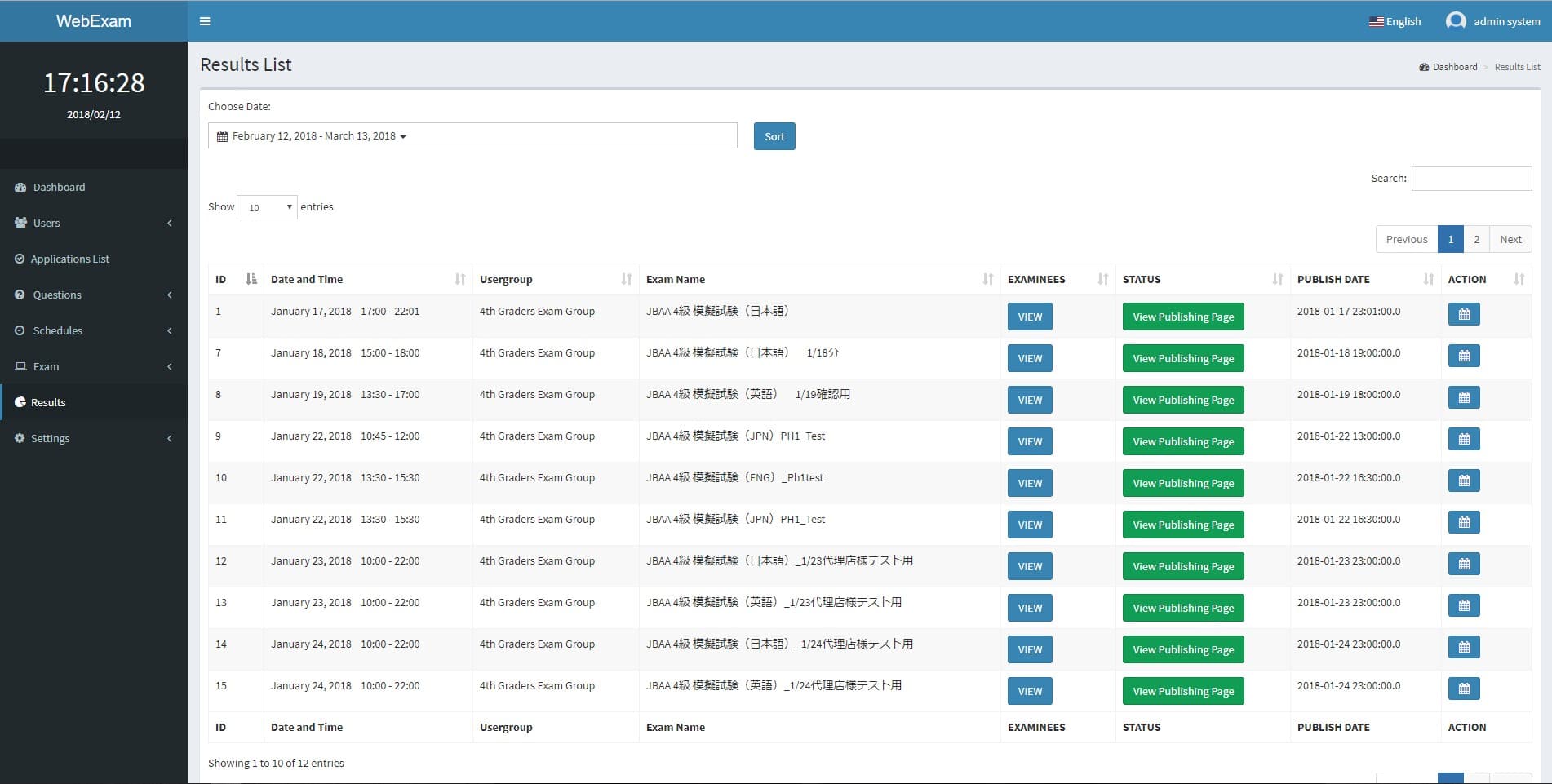The height and width of the screenshot is (784, 1552).
Task: Click calendar action icon for row ID 14
Action: [1464, 647]
